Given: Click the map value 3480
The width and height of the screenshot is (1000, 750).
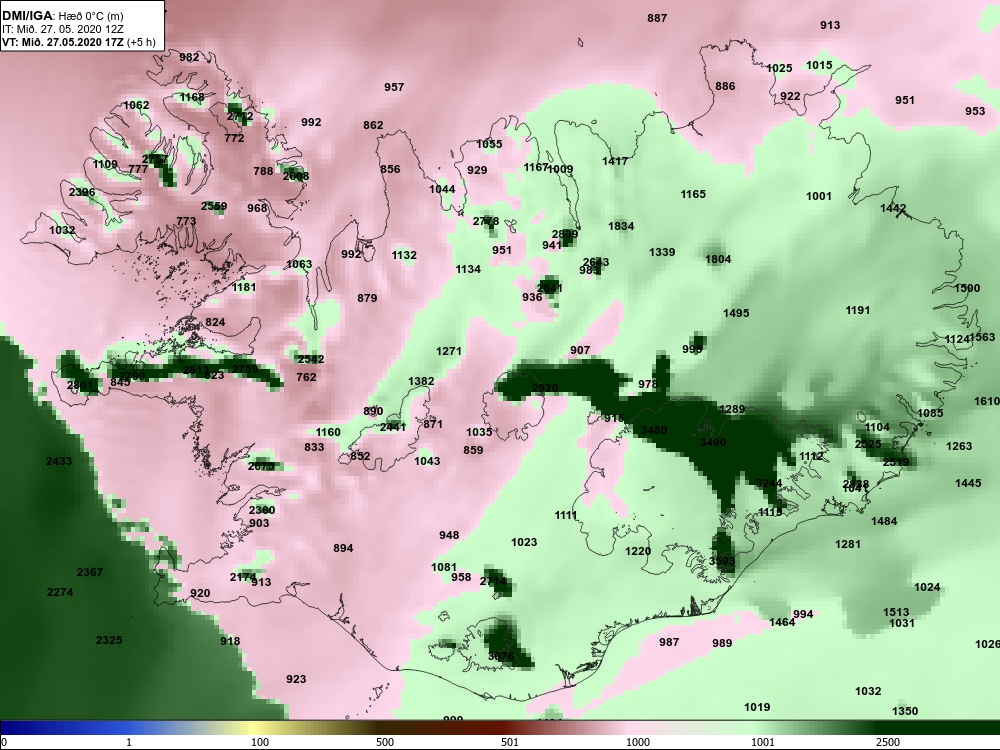Looking at the screenshot, I should coord(654,430).
